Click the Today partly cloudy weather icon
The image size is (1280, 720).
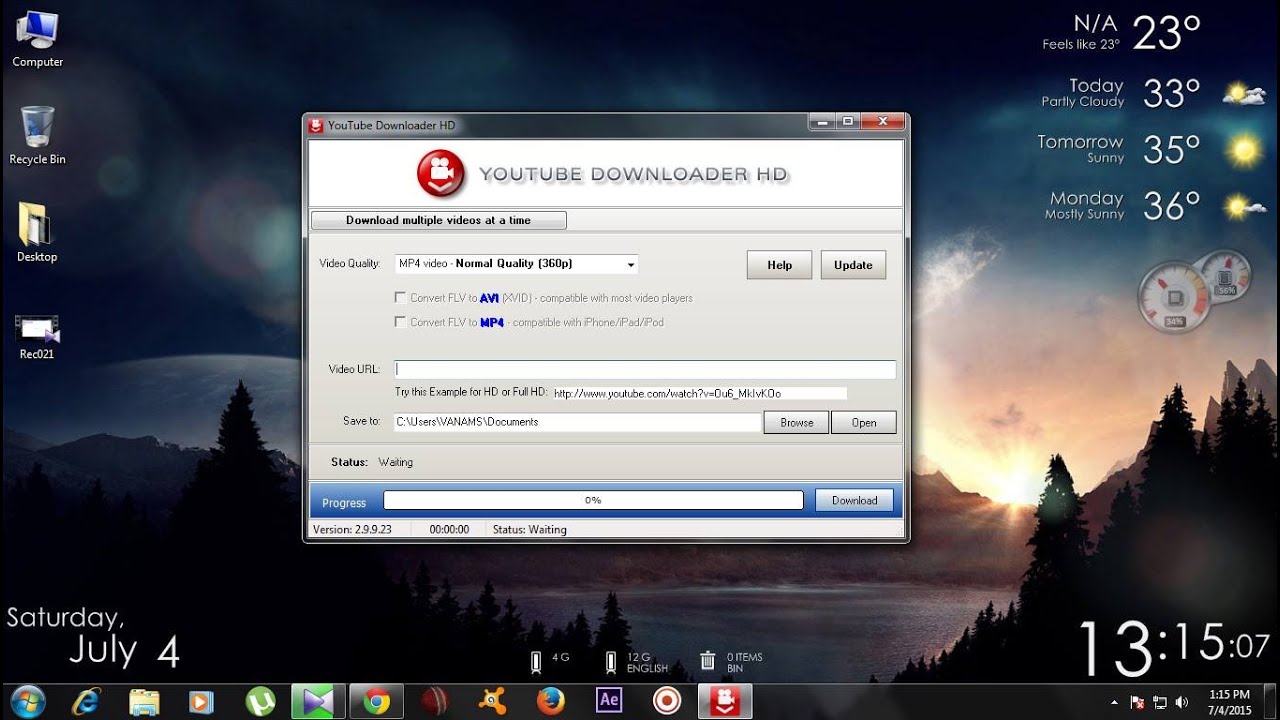pyautogui.click(x=1243, y=94)
